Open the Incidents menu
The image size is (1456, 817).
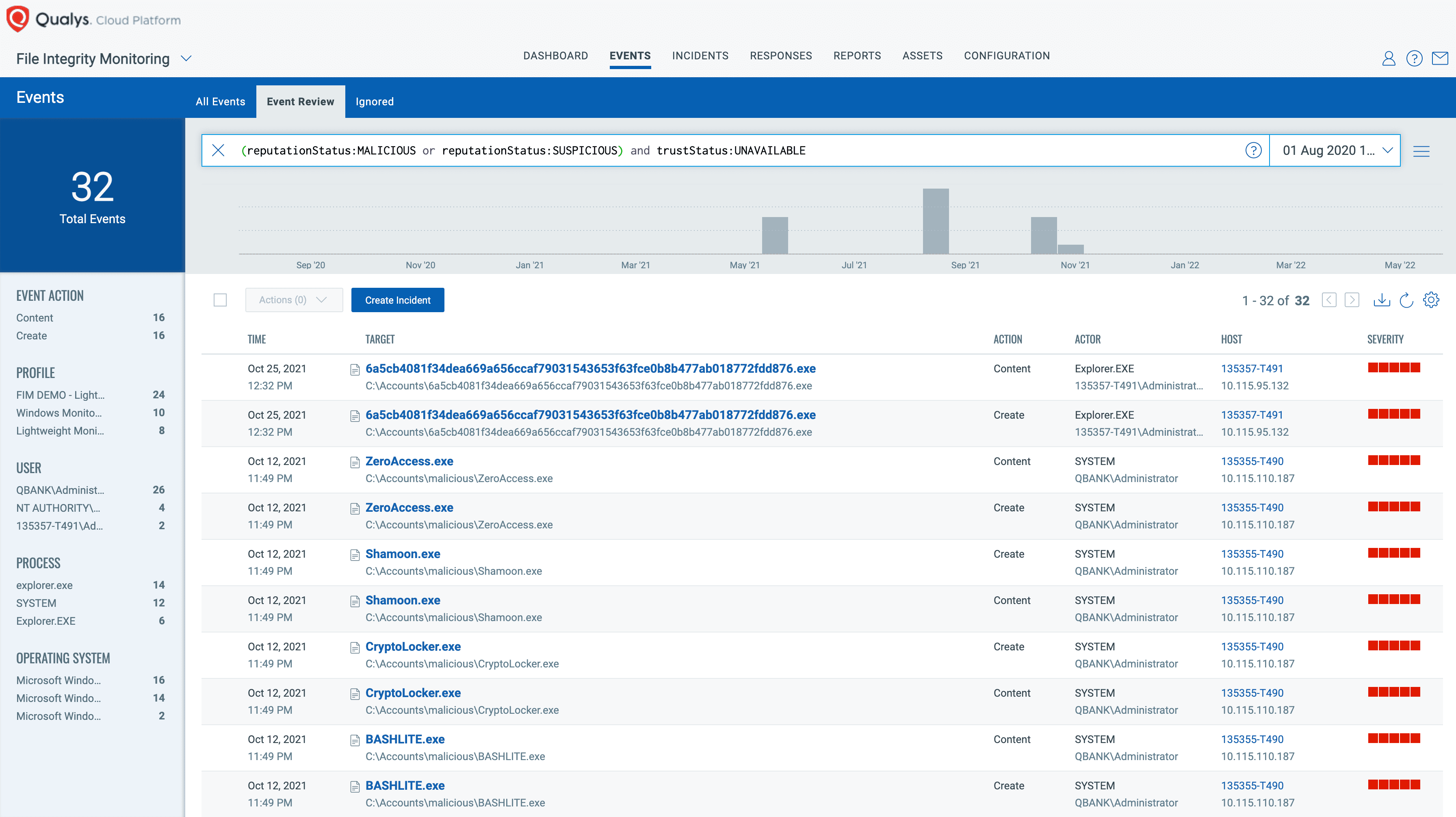700,55
